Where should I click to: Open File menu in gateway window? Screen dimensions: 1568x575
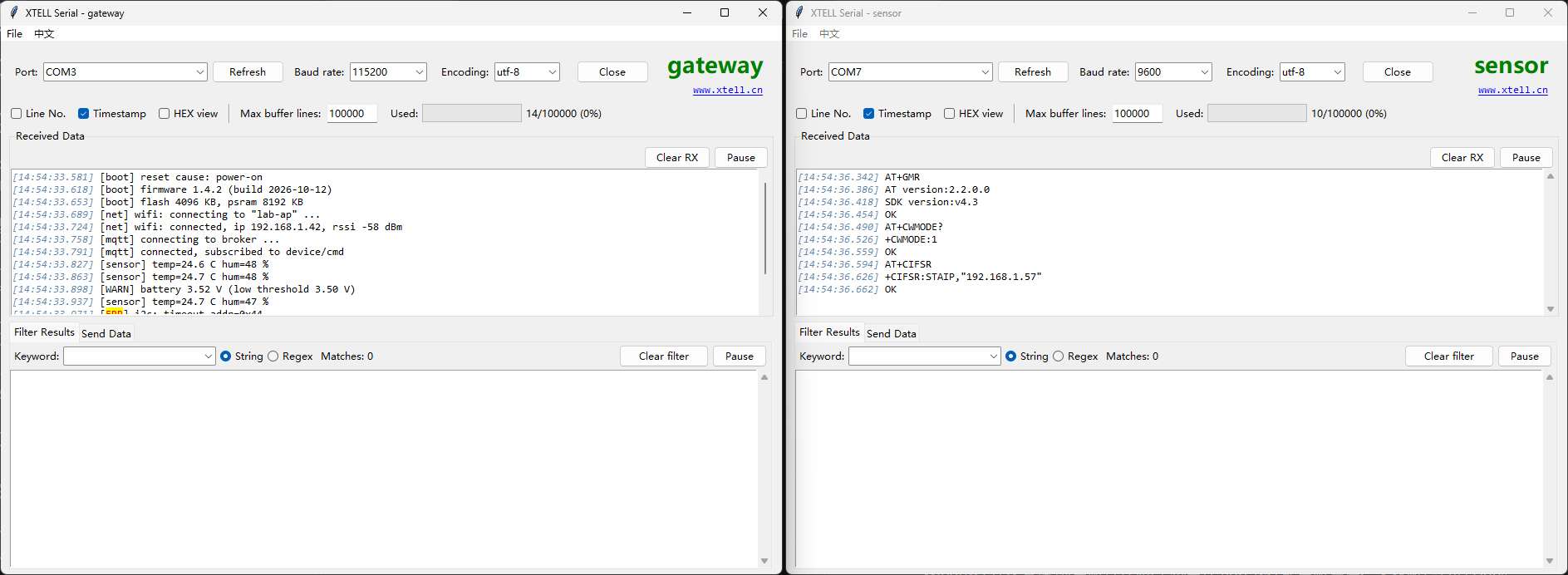(x=15, y=34)
